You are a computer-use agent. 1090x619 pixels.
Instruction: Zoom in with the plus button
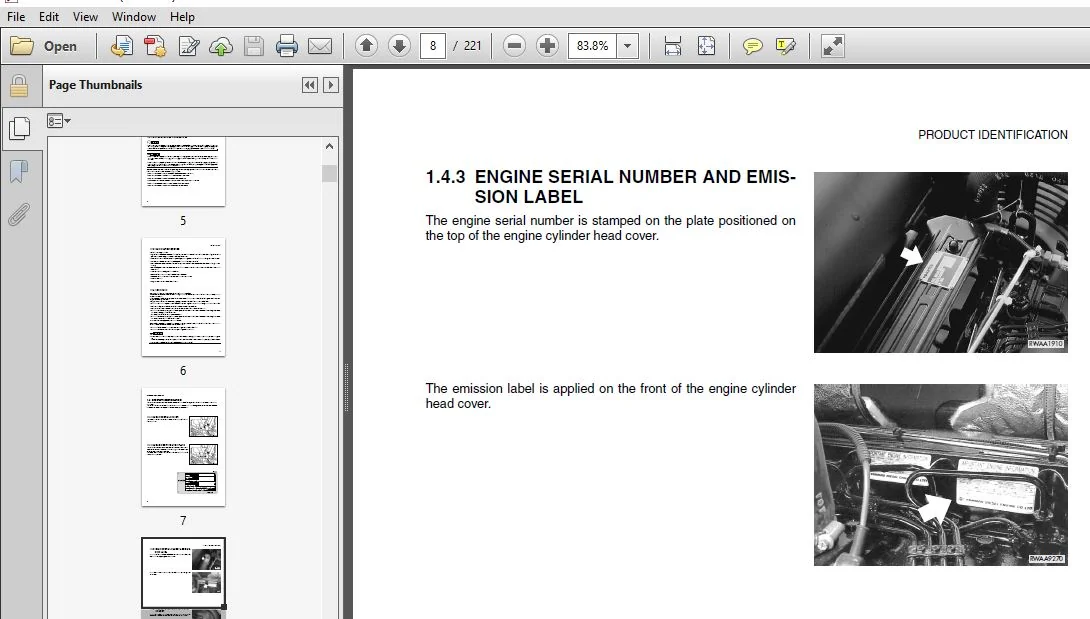[548, 46]
